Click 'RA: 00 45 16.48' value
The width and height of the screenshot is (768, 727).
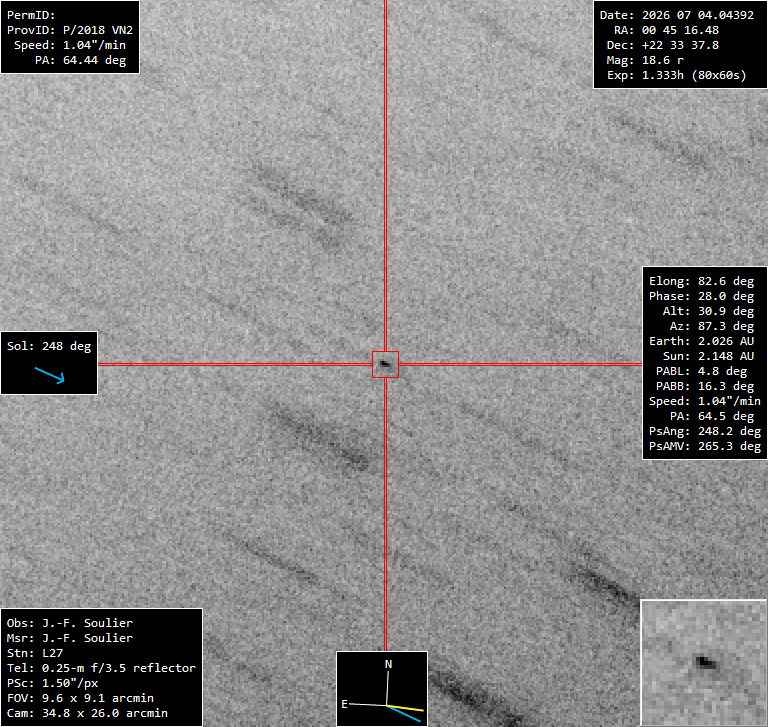(667, 30)
